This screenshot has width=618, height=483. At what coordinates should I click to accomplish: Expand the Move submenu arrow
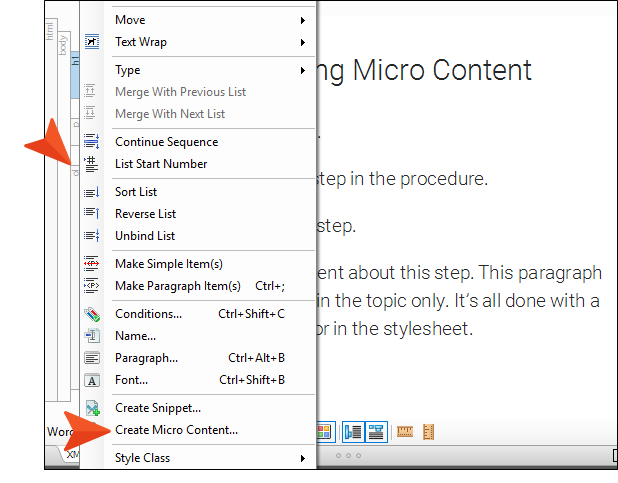pos(303,20)
